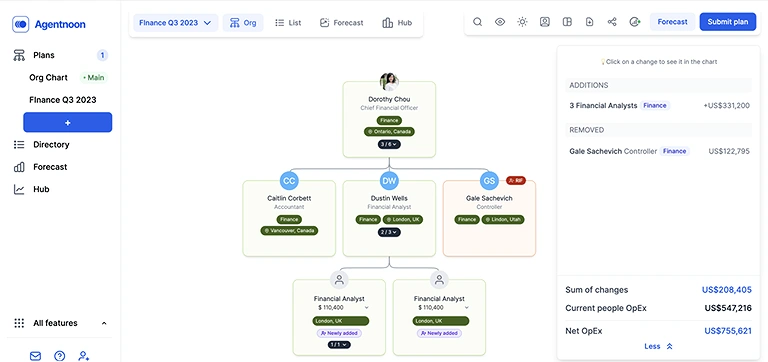Click the Lindon, Utah tag on Gale Sachevich

[x=503, y=219]
